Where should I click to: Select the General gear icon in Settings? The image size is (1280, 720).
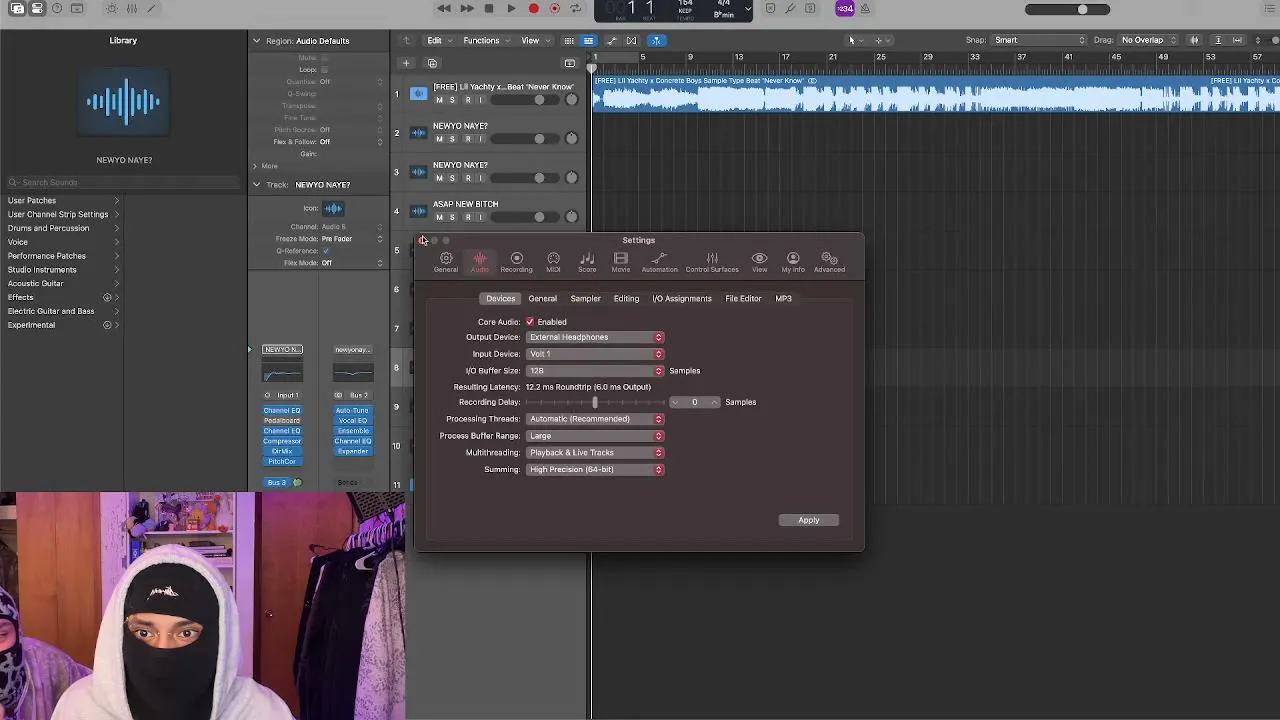[x=446, y=262]
